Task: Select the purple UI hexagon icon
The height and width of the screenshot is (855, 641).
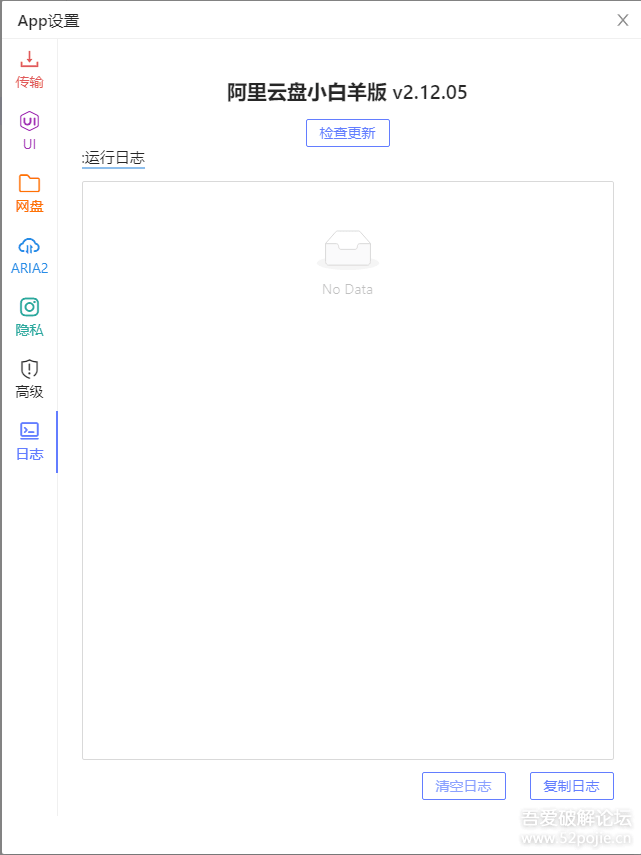Action: click(x=29, y=121)
